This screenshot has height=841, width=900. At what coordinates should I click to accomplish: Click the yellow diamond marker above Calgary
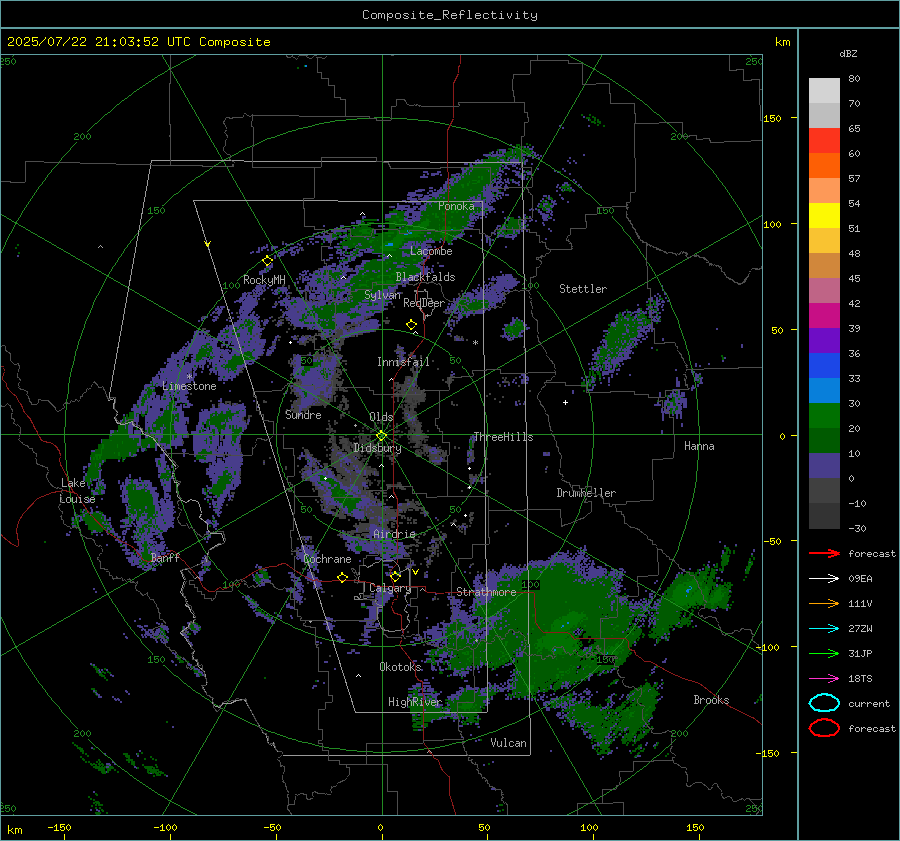click(395, 576)
